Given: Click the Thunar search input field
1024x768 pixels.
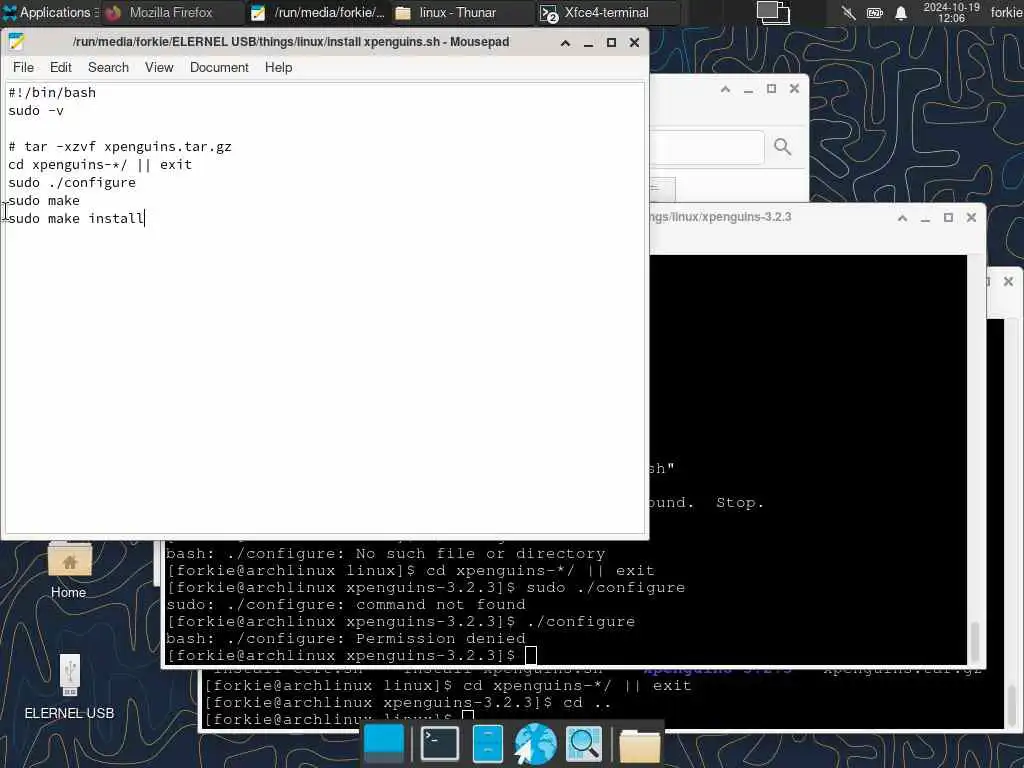Looking at the screenshot, I should [707, 148].
